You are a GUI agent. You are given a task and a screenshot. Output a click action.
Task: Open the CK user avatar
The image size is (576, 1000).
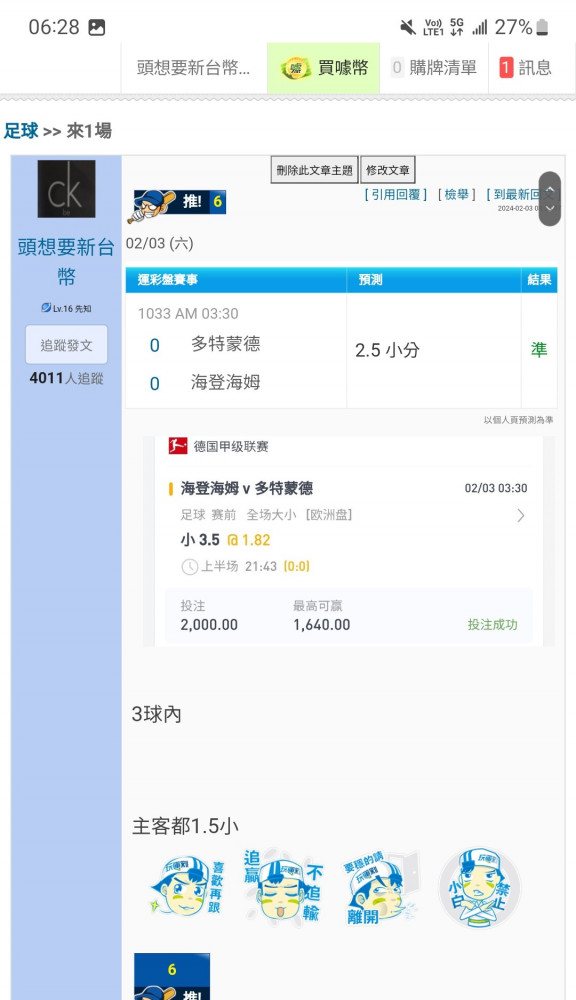(66, 189)
